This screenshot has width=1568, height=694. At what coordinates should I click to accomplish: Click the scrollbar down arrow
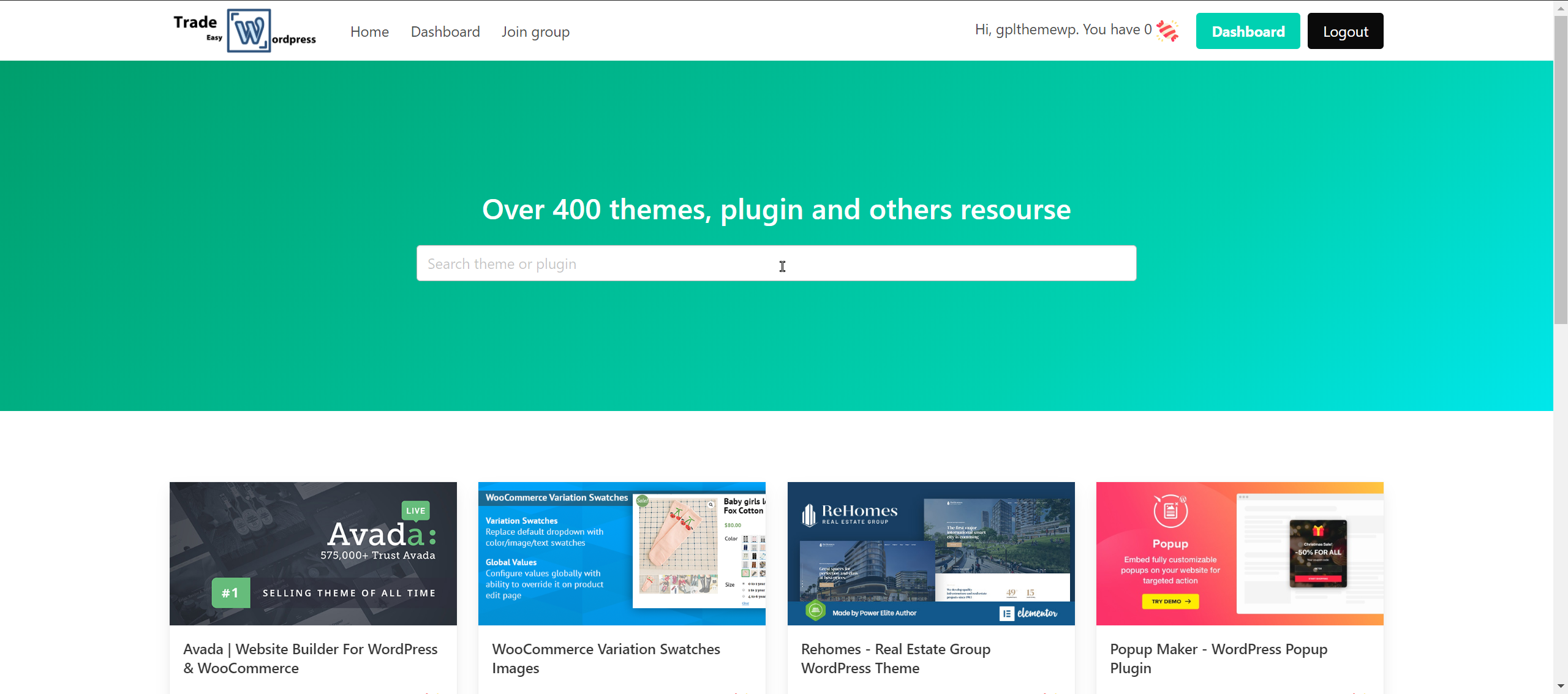pyautogui.click(x=1560, y=686)
